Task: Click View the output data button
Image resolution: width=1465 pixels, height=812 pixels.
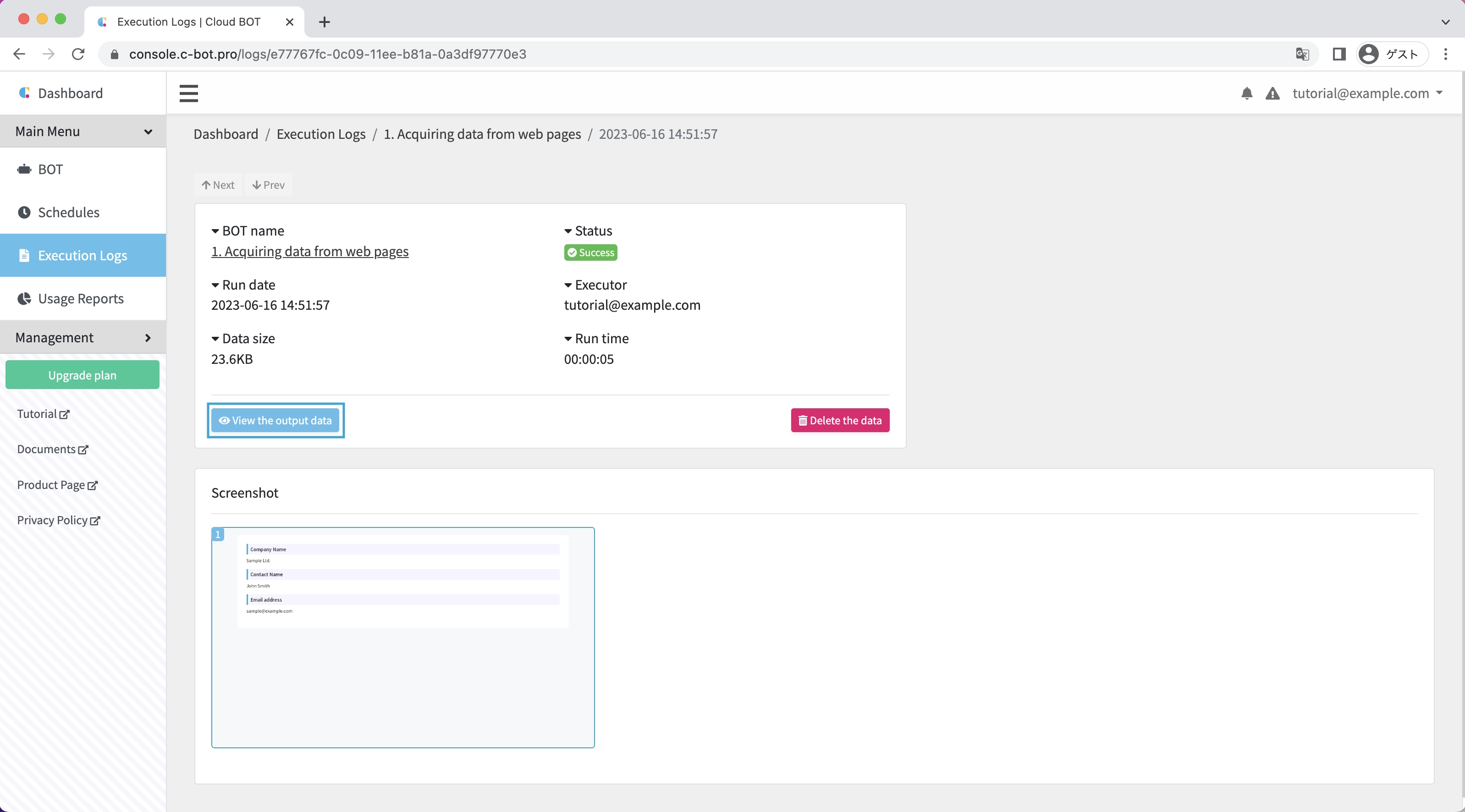Action: pyautogui.click(x=275, y=421)
